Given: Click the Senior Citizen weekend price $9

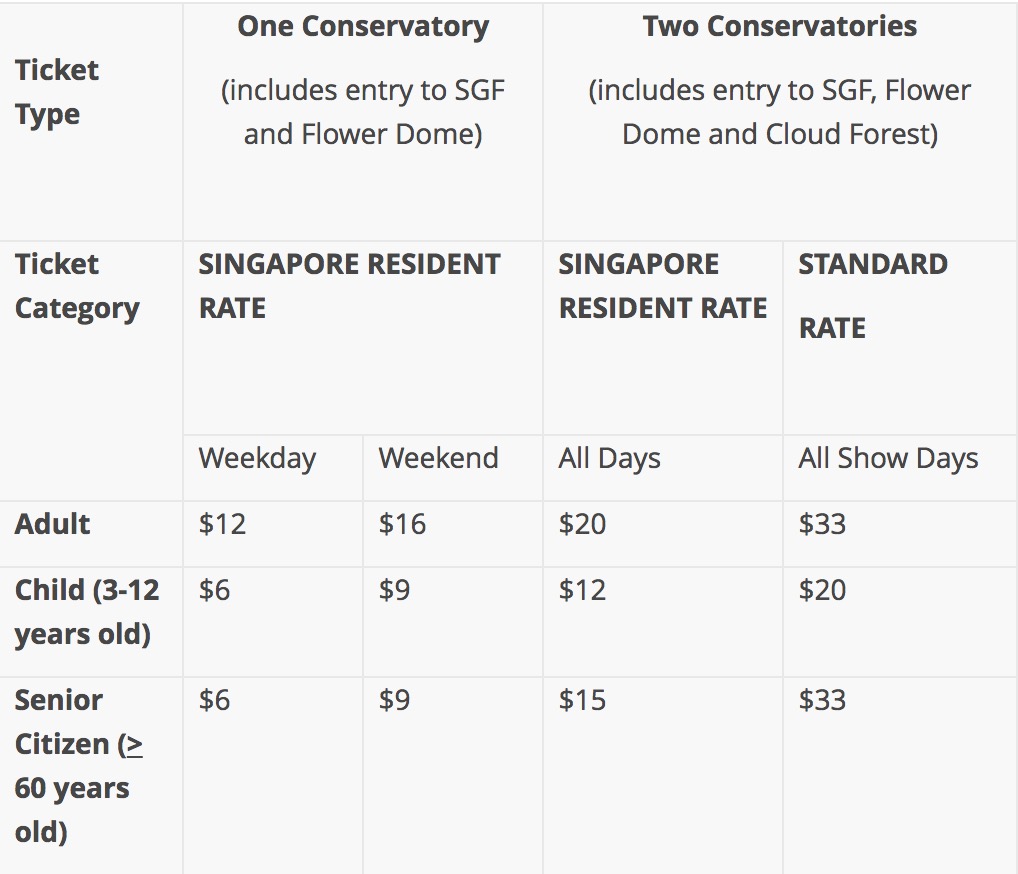Looking at the screenshot, I should (x=394, y=700).
